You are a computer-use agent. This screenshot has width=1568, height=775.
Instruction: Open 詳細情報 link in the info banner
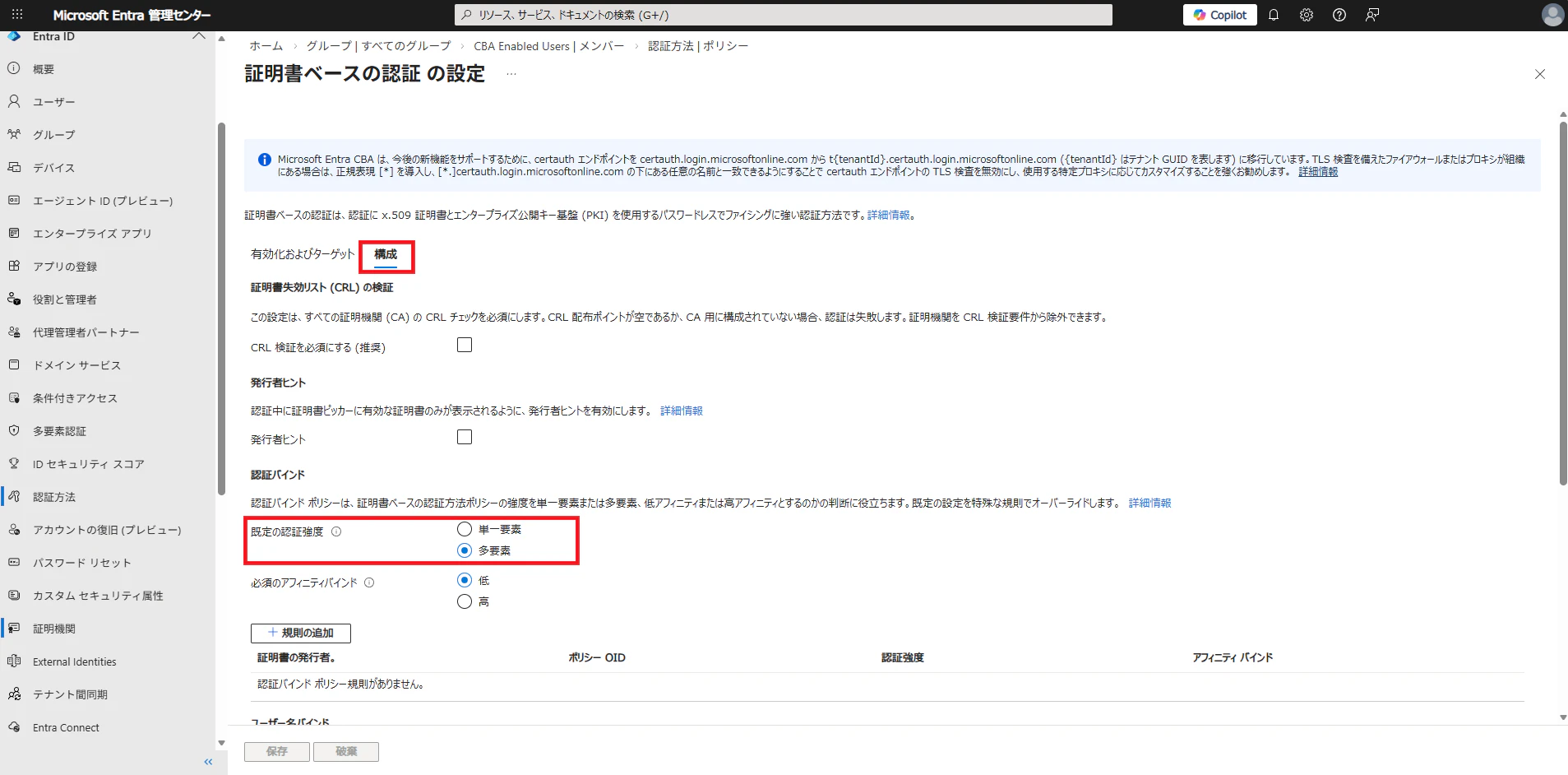tap(1318, 172)
